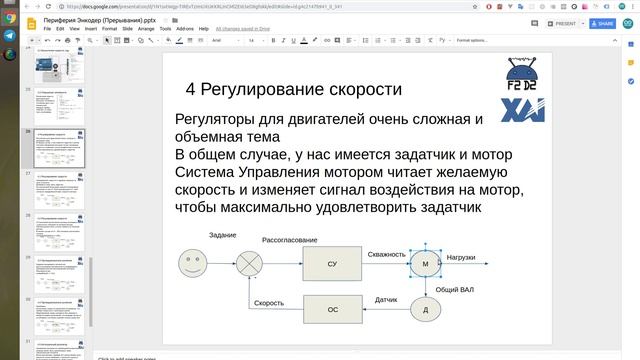The width and height of the screenshot is (640, 360).
Task: Click the Add comment toolbar icon
Action: pyautogui.click(x=337, y=40)
